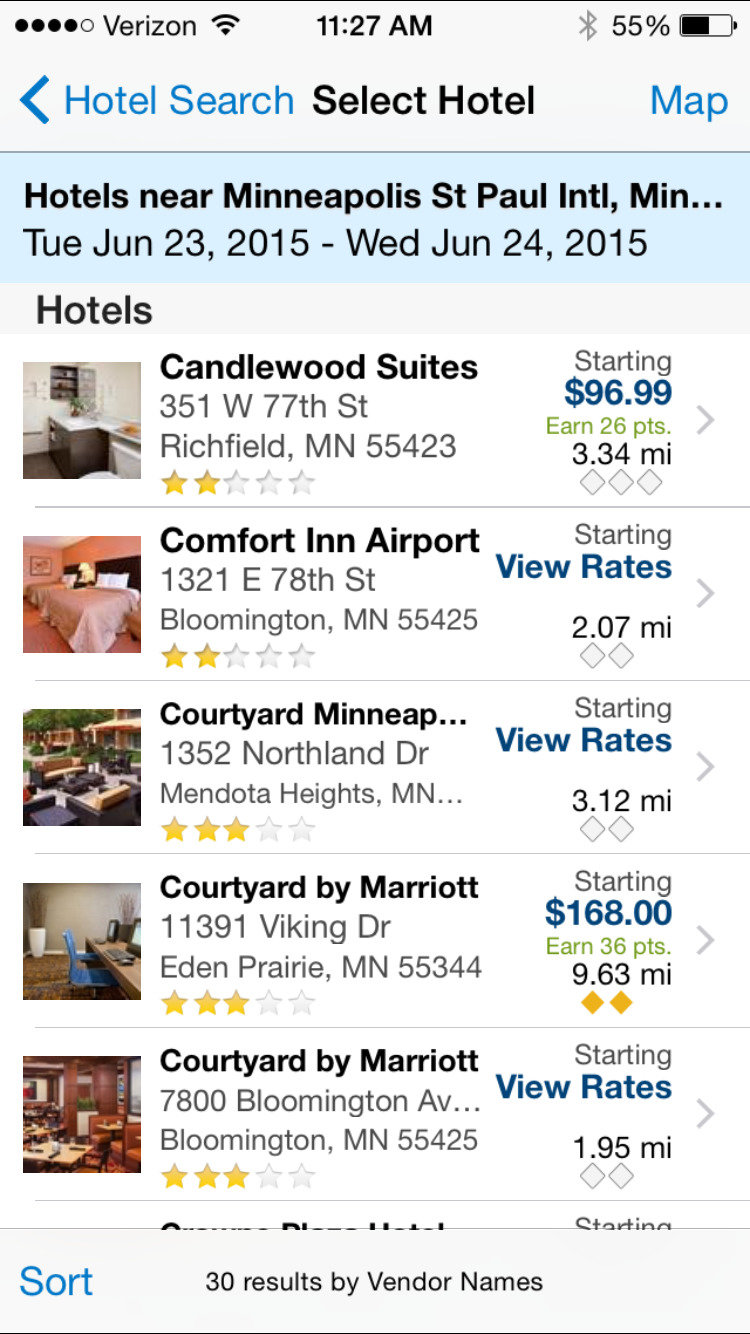Open Candlewood Suites room photo thumbnail
This screenshot has width=750, height=1334.
82,420
